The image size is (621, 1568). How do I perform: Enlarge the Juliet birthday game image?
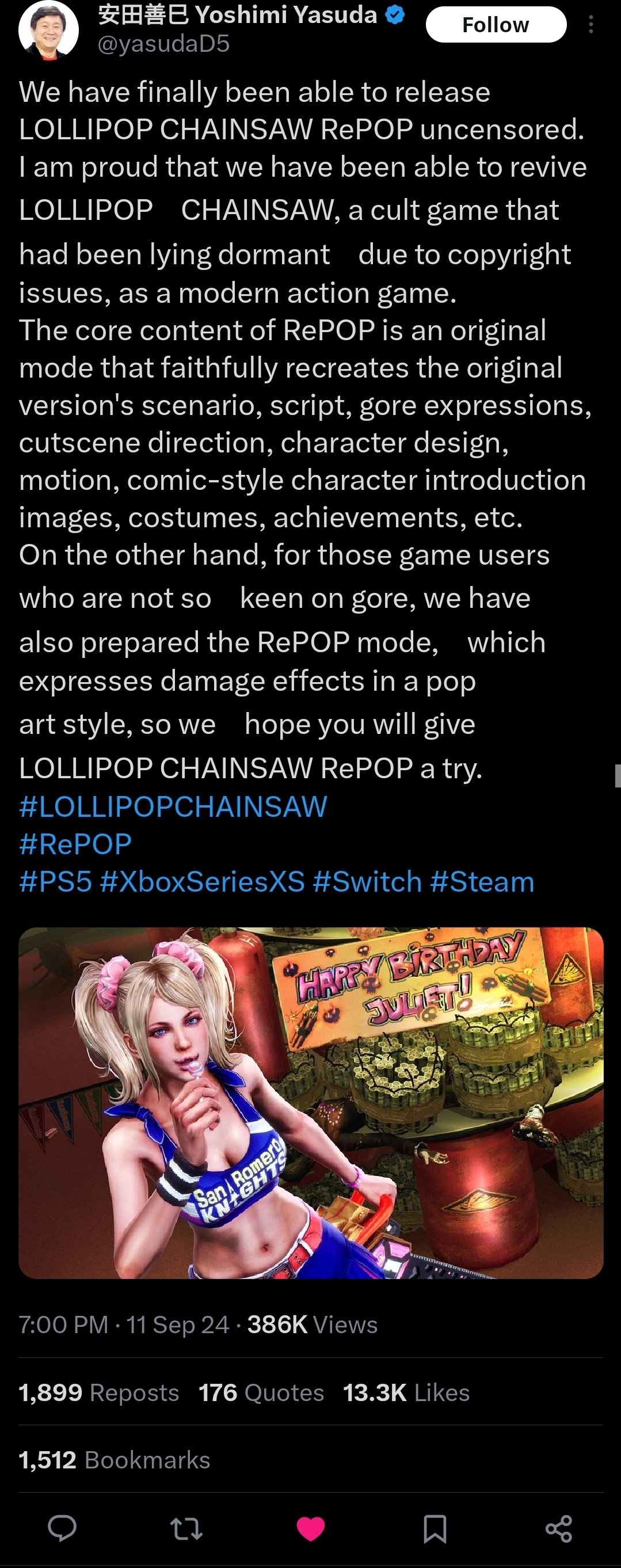(x=311, y=1103)
